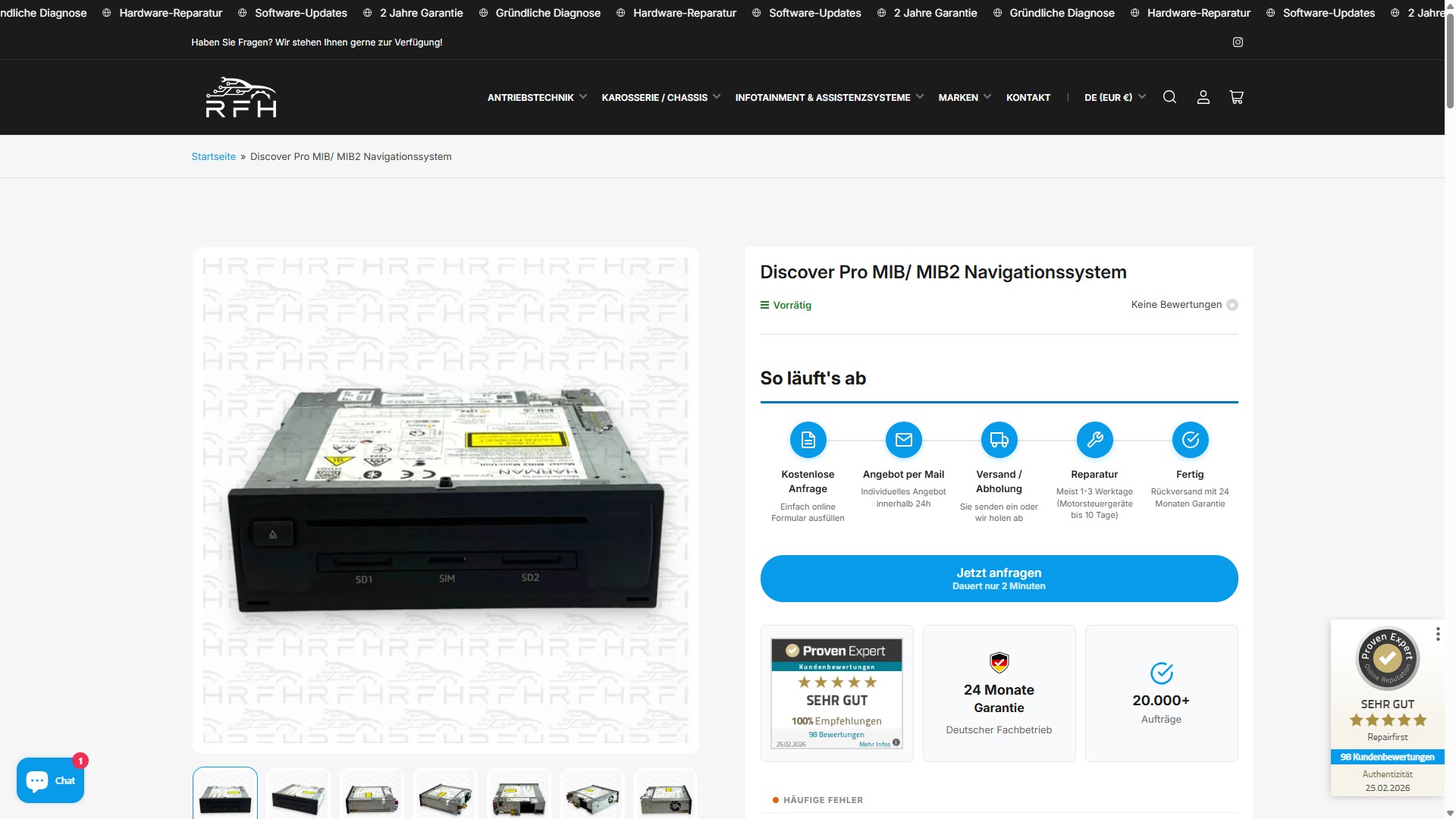1456x819 pixels.
Task: Expand Infotainment & Assistenzsysteme menu
Action: coord(829,97)
